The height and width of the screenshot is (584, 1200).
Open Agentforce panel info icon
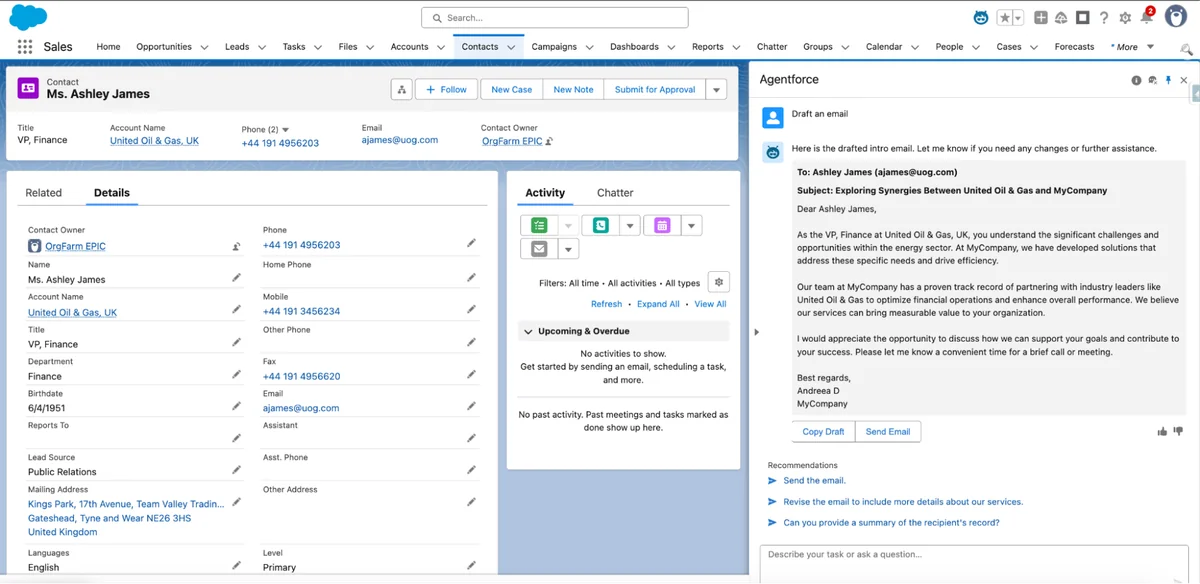click(1136, 80)
